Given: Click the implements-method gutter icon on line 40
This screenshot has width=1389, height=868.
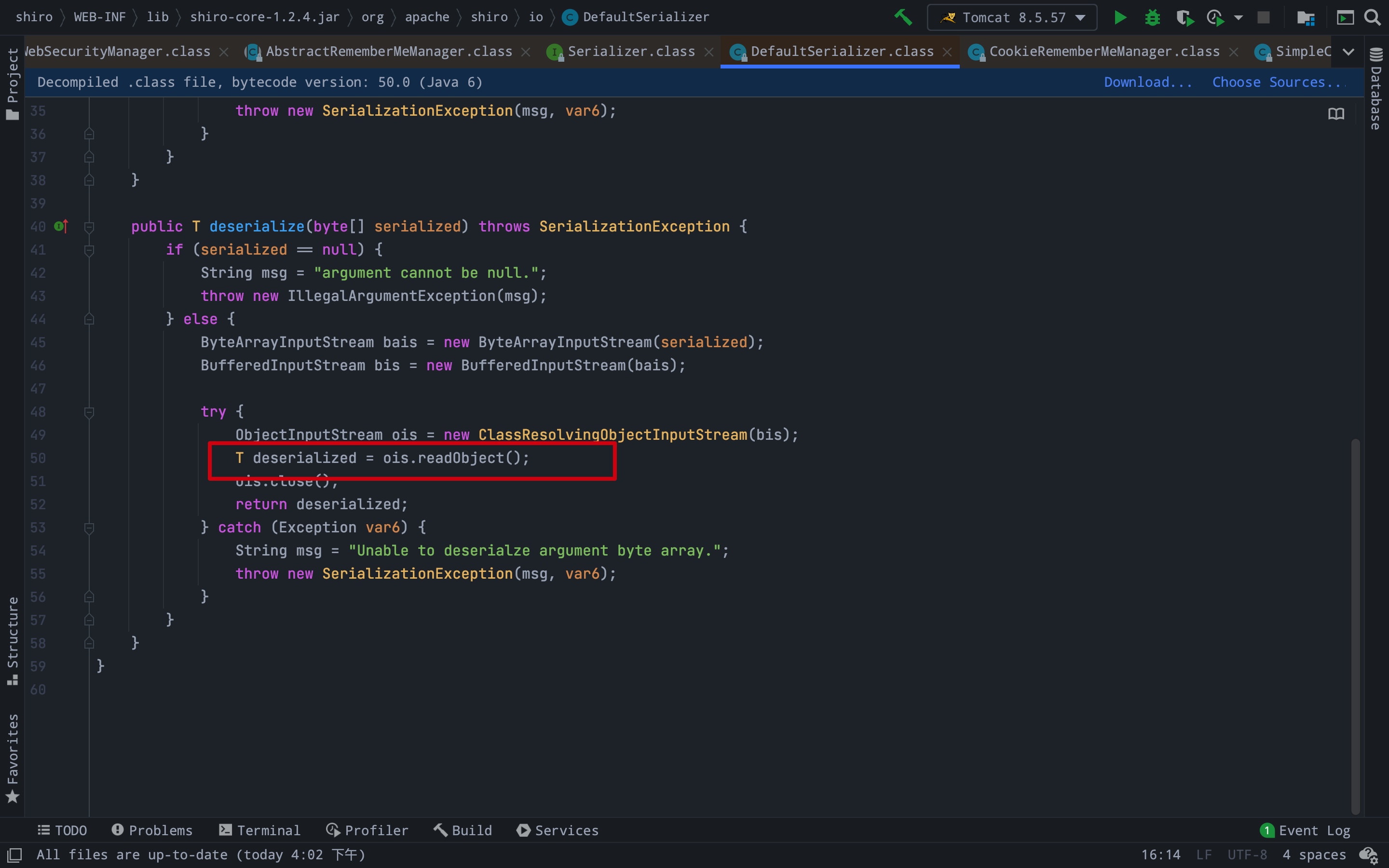Looking at the screenshot, I should pos(61,226).
